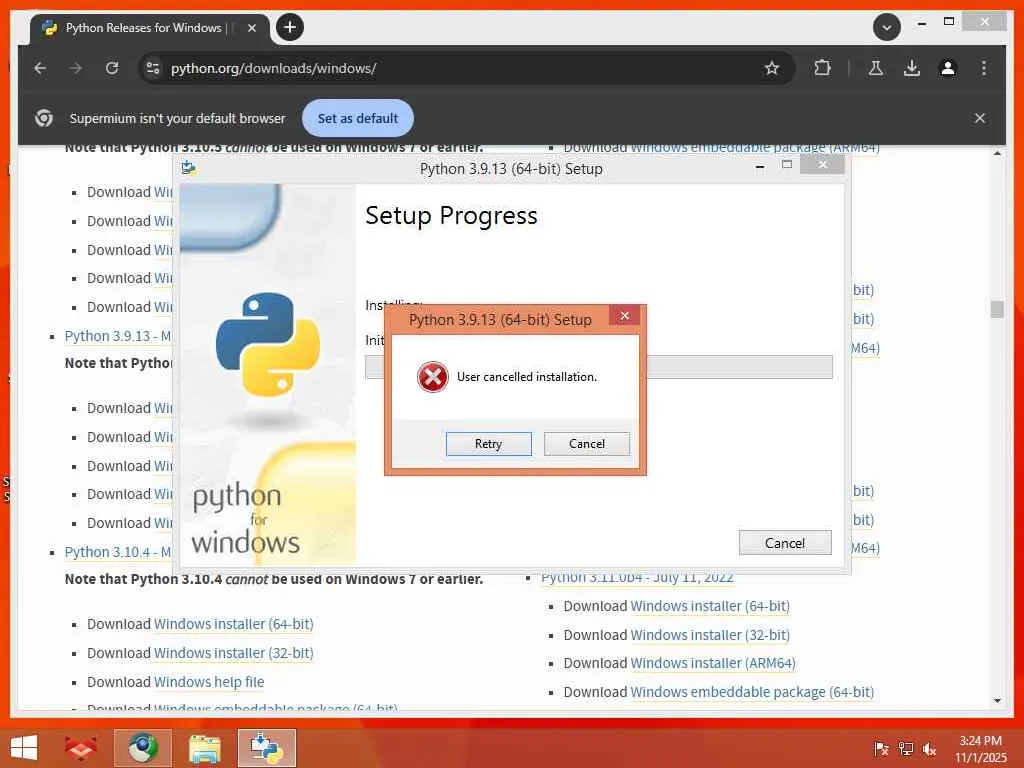This screenshot has height=768, width=1024.
Task: Switch to Python installer taskbar icon
Action: tap(267, 748)
